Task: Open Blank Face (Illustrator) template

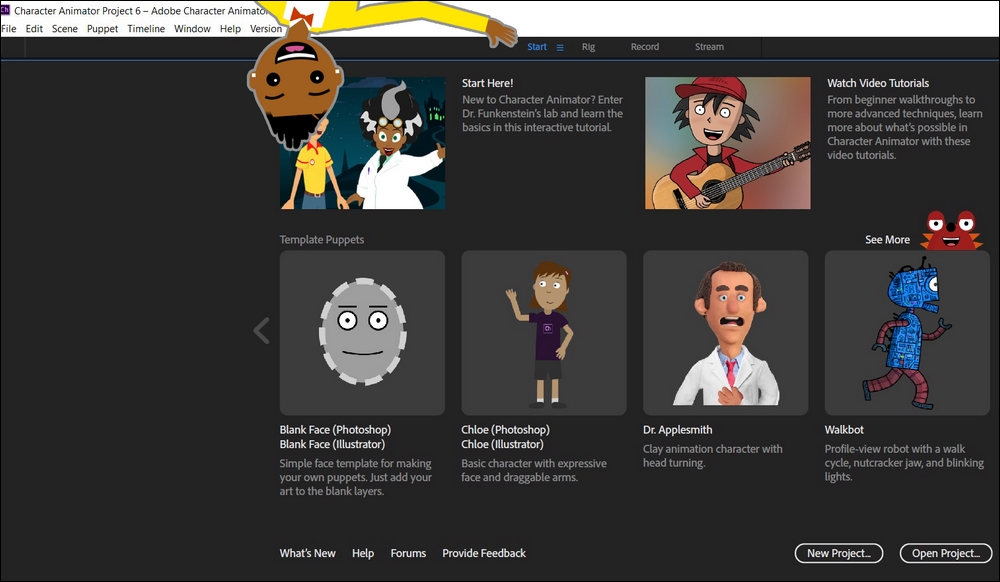Action: point(332,444)
